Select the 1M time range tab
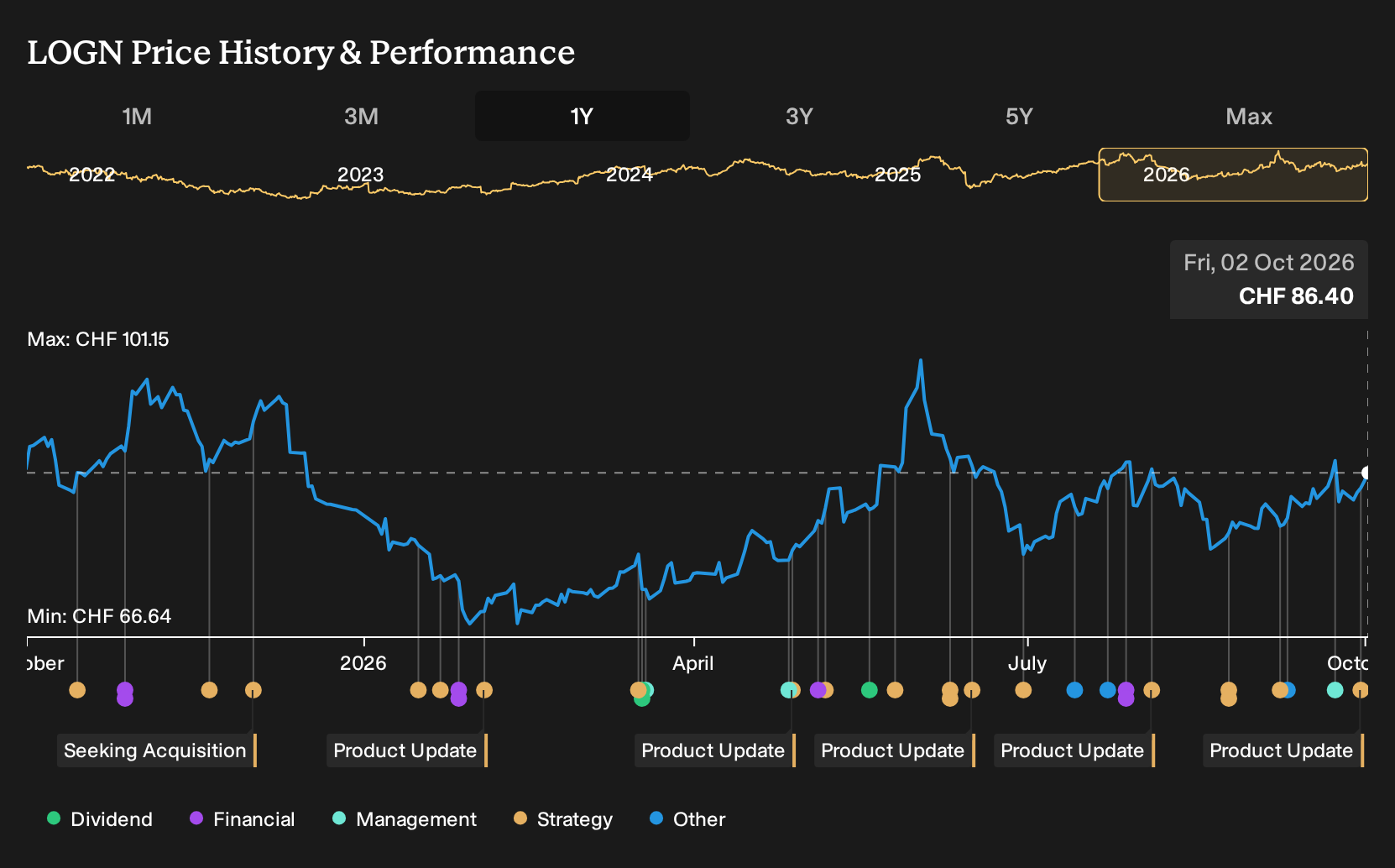Screen dimensions: 1395x868 click(x=137, y=116)
